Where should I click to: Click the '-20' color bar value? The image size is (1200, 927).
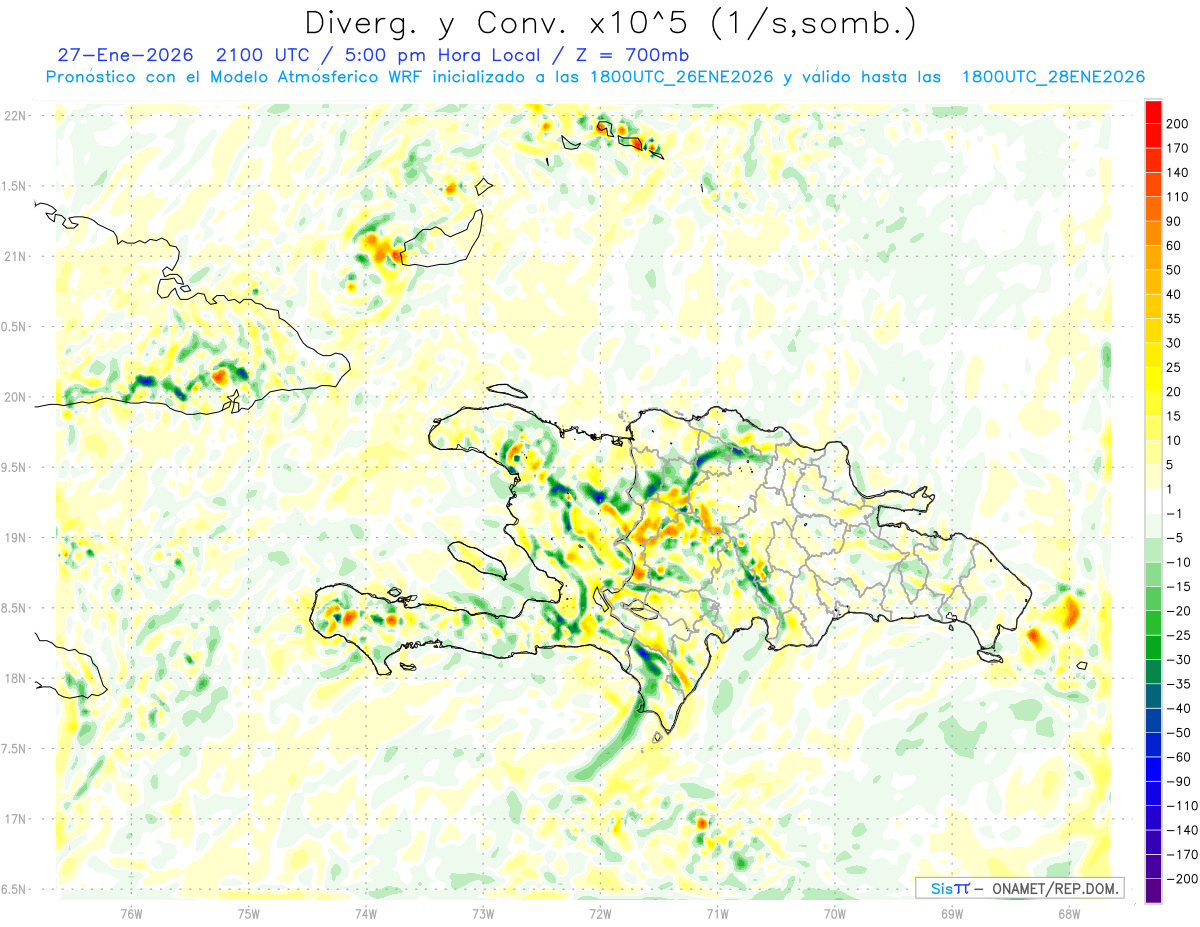pos(1178,611)
